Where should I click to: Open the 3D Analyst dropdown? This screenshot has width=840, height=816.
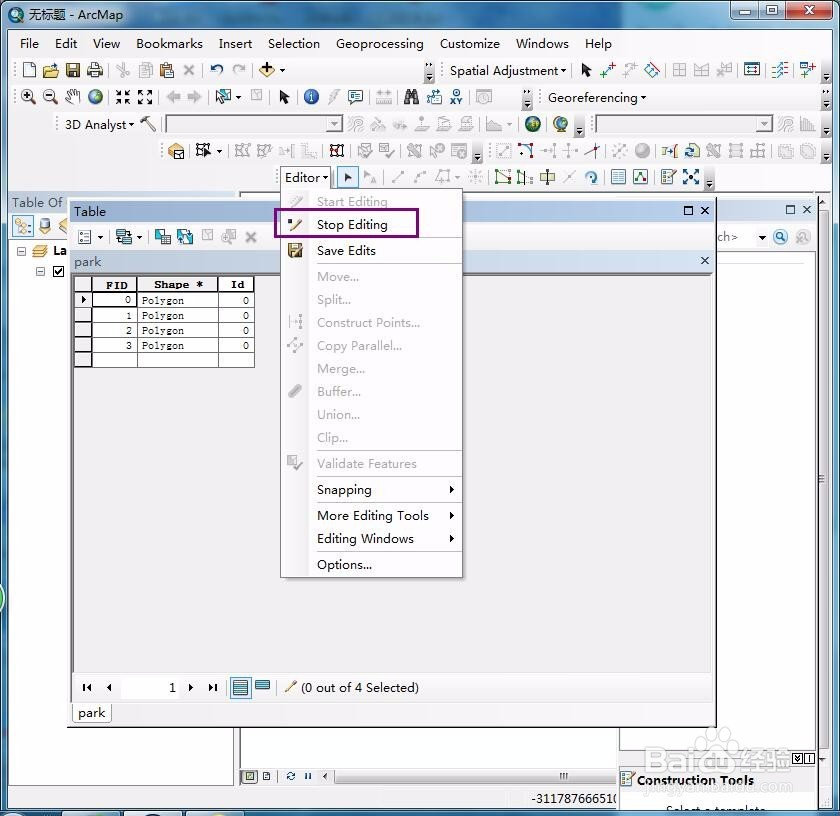[x=99, y=124]
